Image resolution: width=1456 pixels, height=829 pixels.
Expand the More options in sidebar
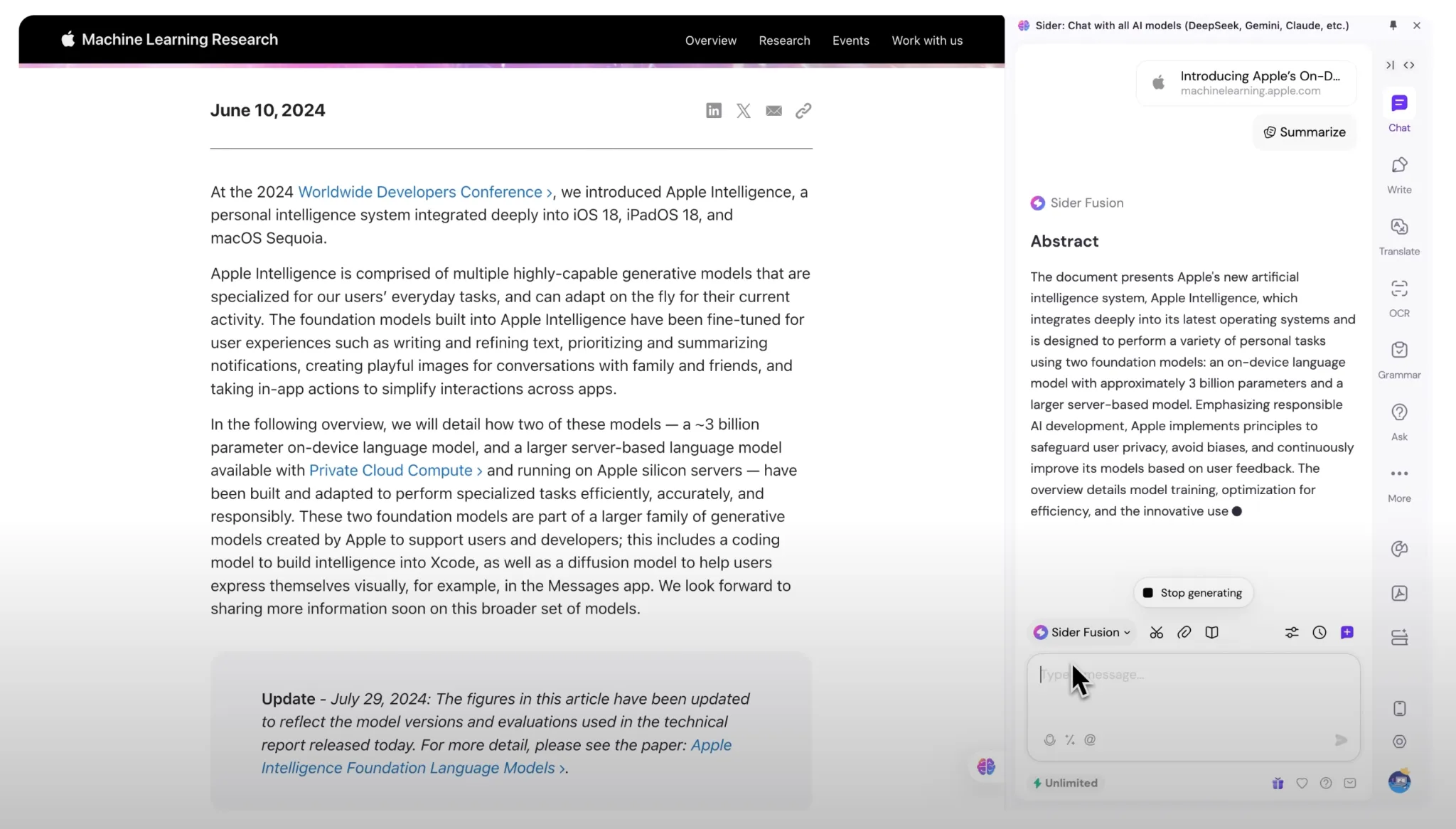(1398, 481)
